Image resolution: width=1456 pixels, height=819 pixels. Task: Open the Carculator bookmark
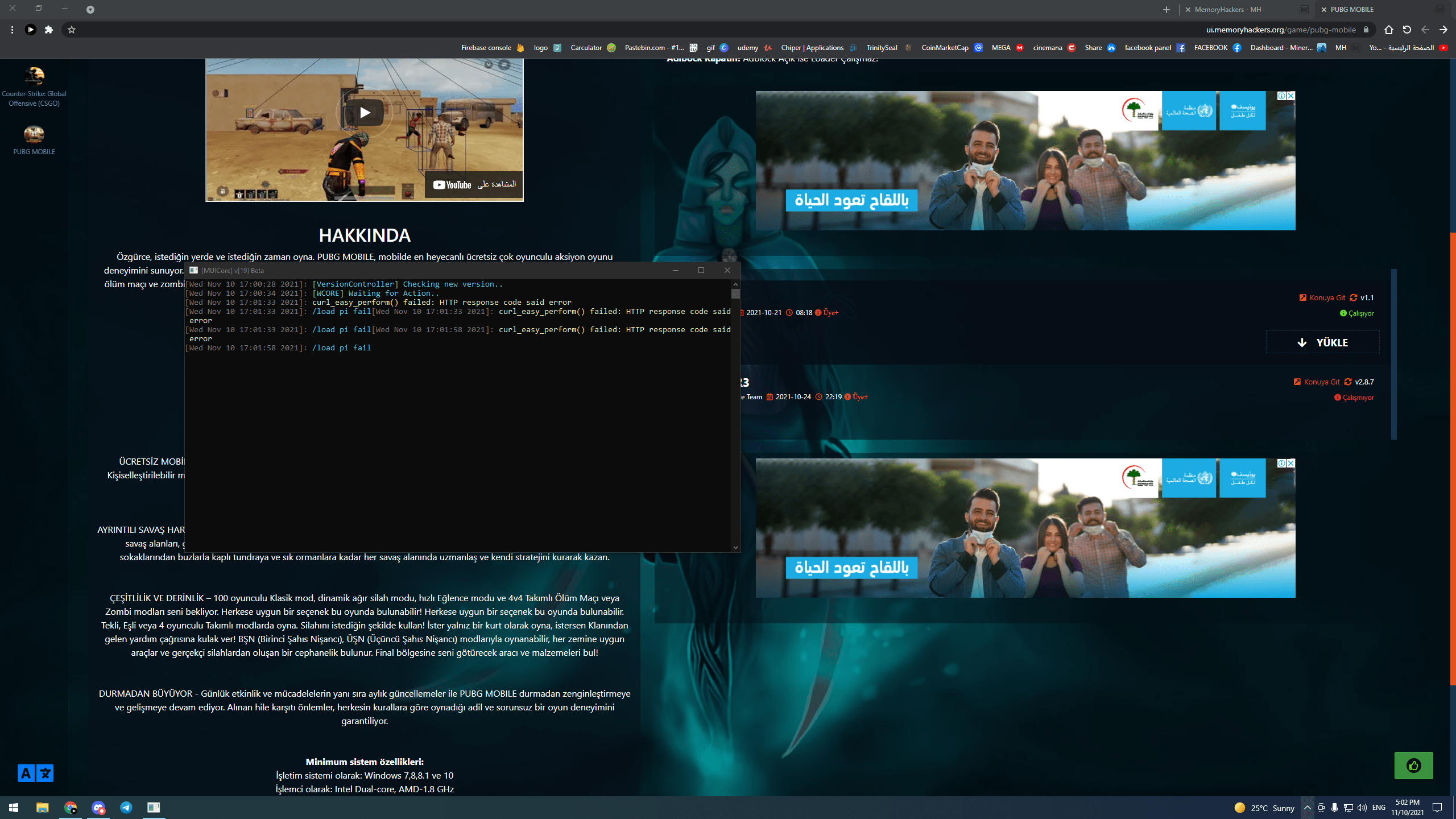593,48
